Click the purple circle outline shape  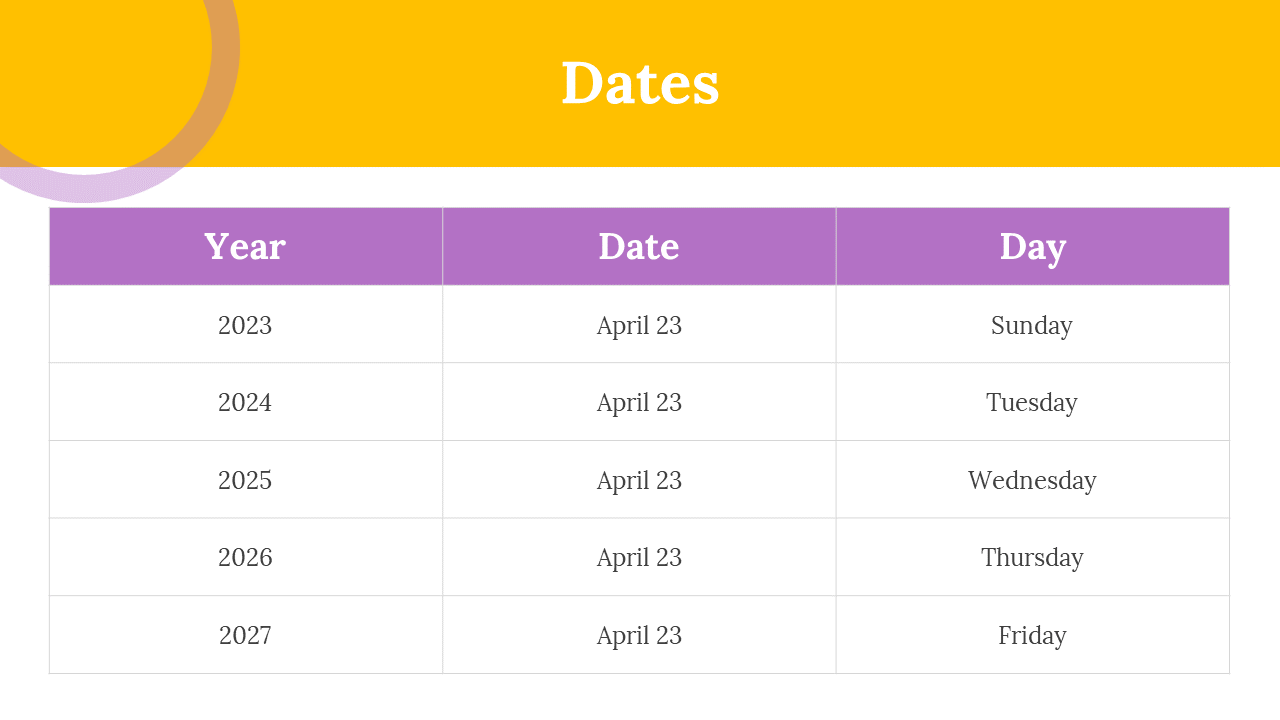(x=84, y=189)
